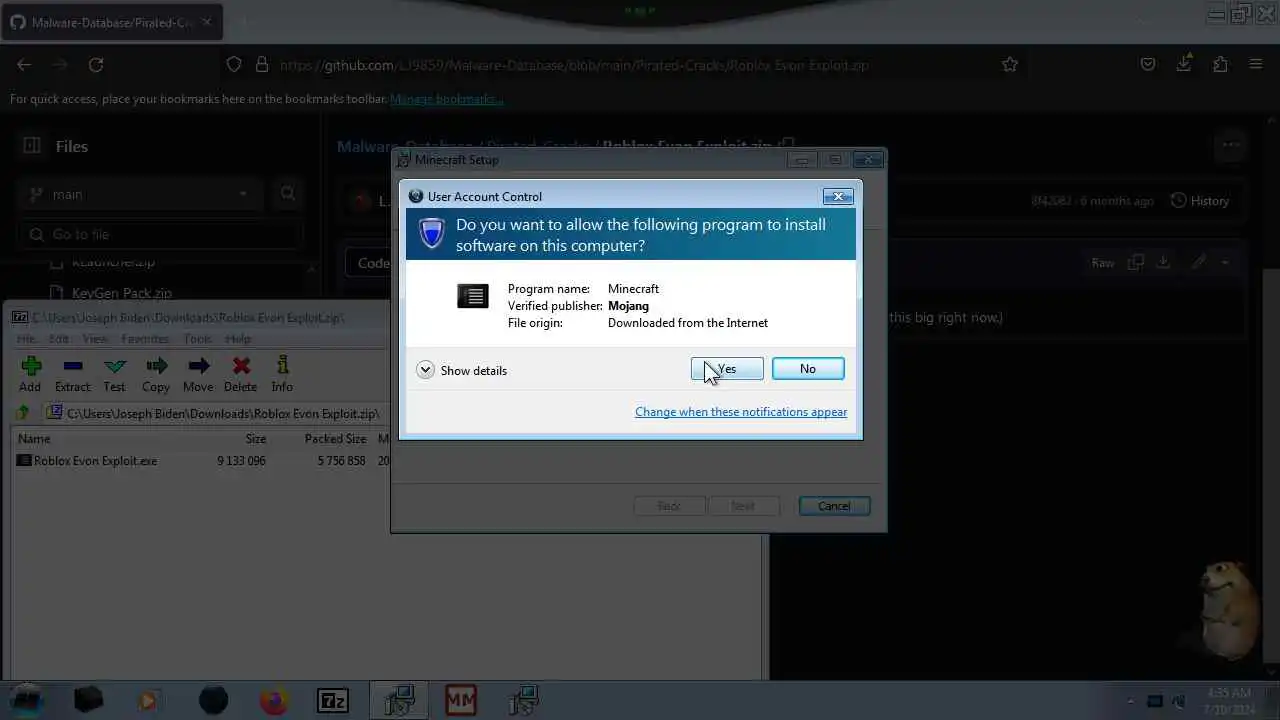Open the edit options dropdown arrow on GitHub
The image size is (1280, 720).
point(1225,263)
